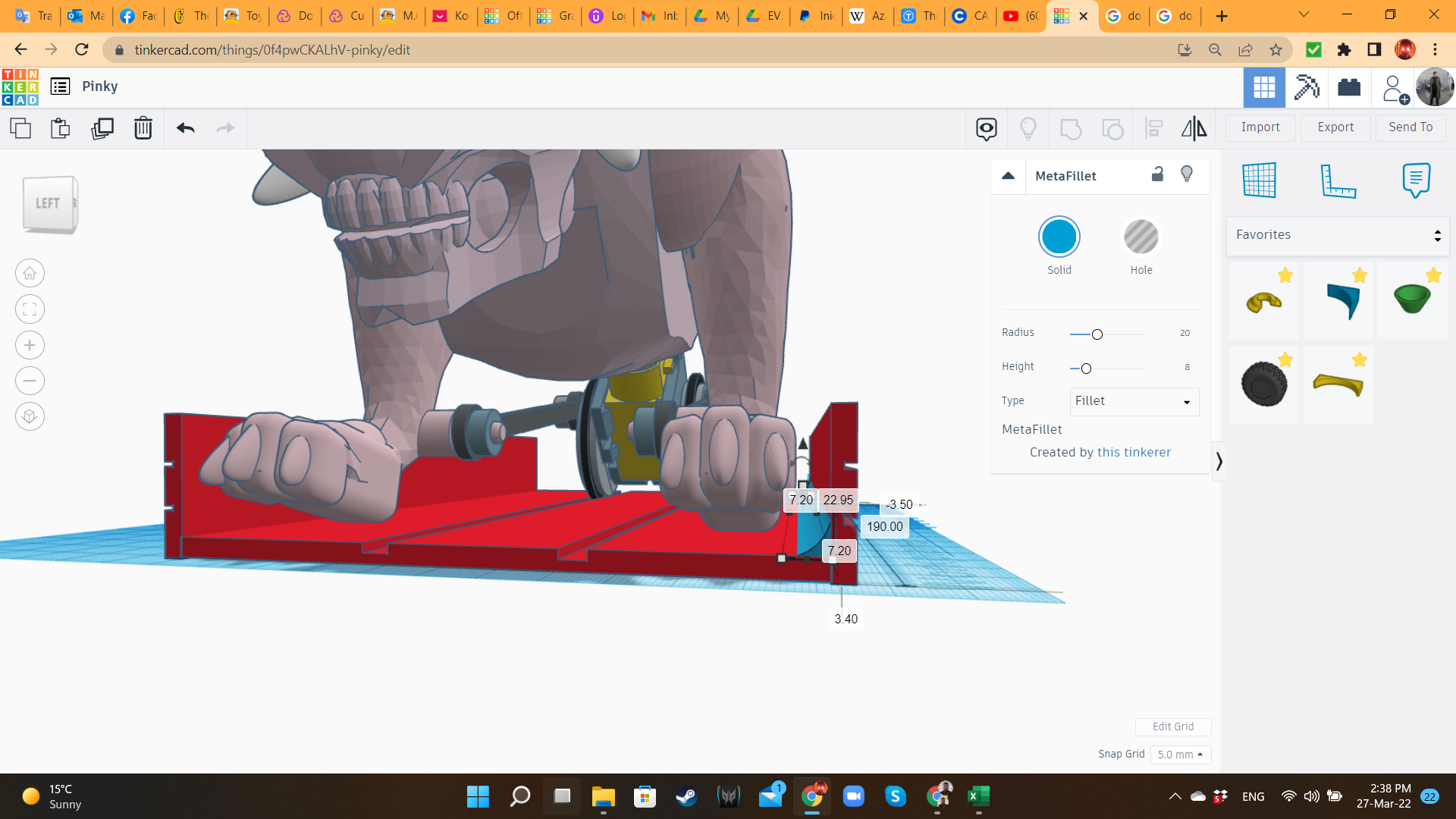Click Home view button
This screenshot has height=819, width=1456.
point(30,273)
